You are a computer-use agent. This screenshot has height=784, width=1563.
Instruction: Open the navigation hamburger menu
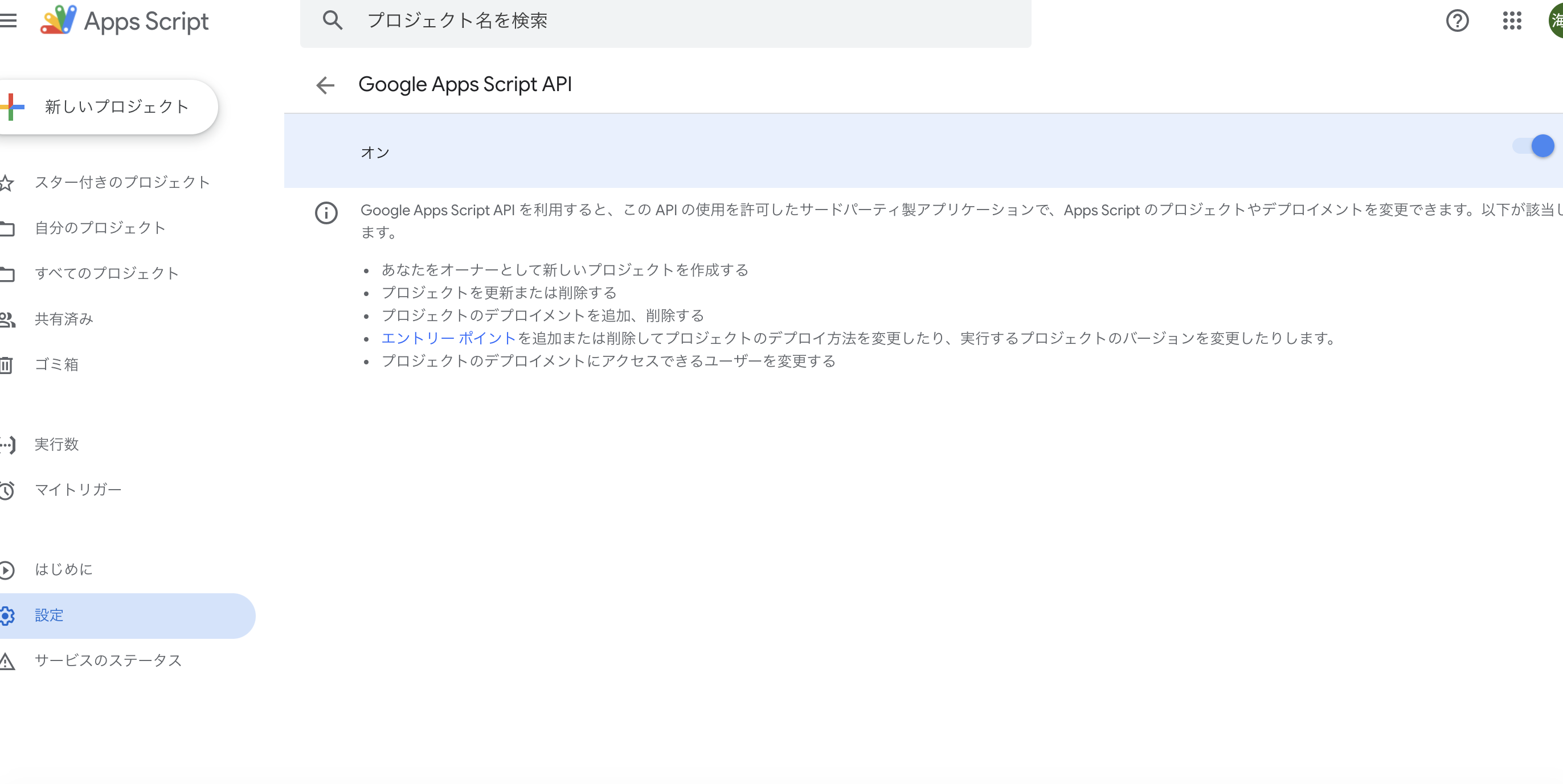9,20
